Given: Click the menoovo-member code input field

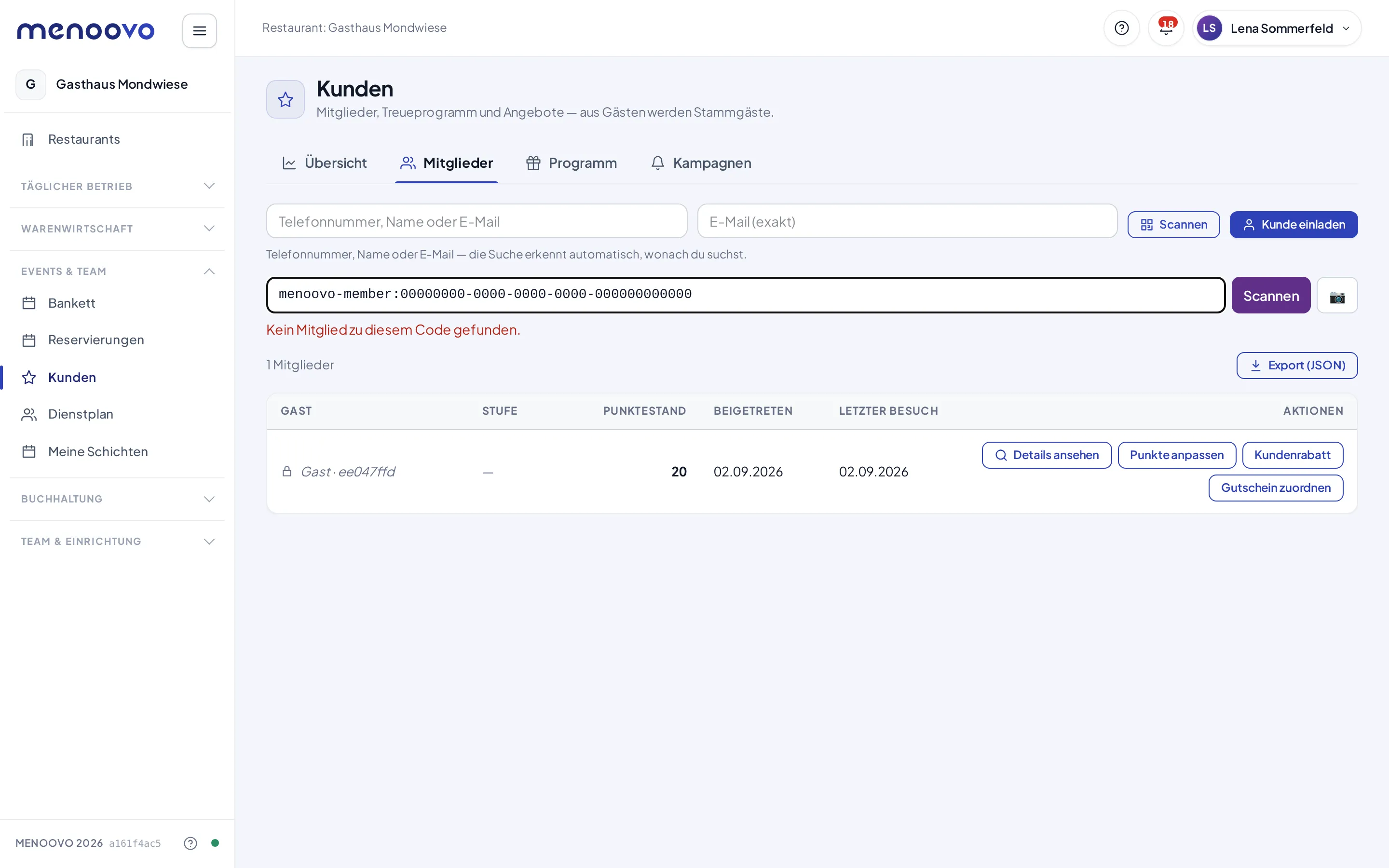Looking at the screenshot, I should click(x=745, y=295).
